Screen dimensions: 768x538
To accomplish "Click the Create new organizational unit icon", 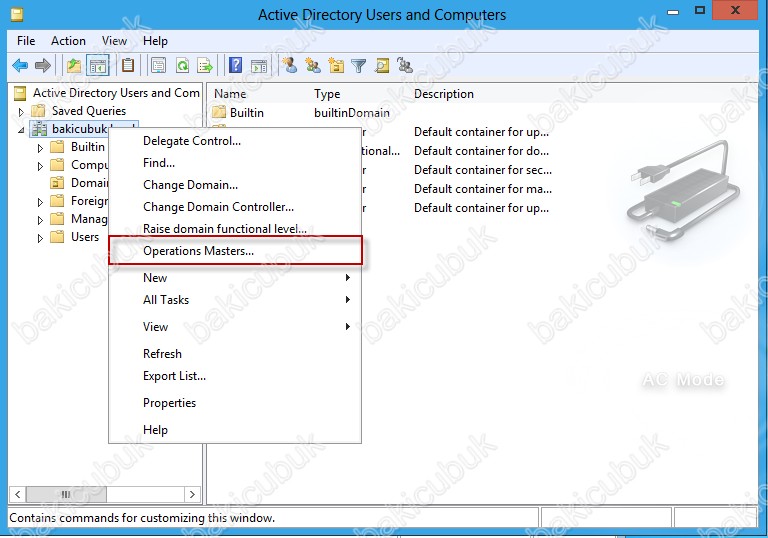I will [x=336, y=65].
